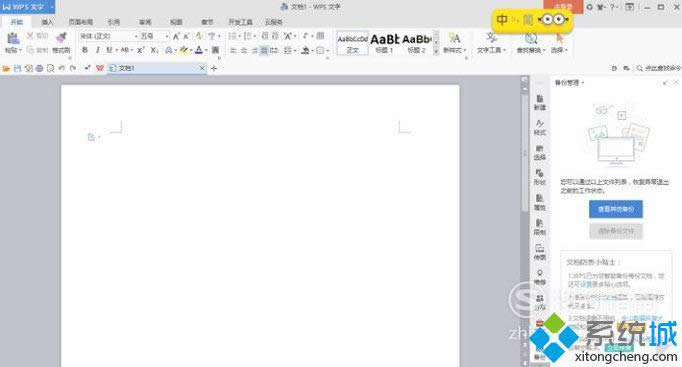Expand the 文字工具 dropdown

pyautogui.click(x=491, y=43)
